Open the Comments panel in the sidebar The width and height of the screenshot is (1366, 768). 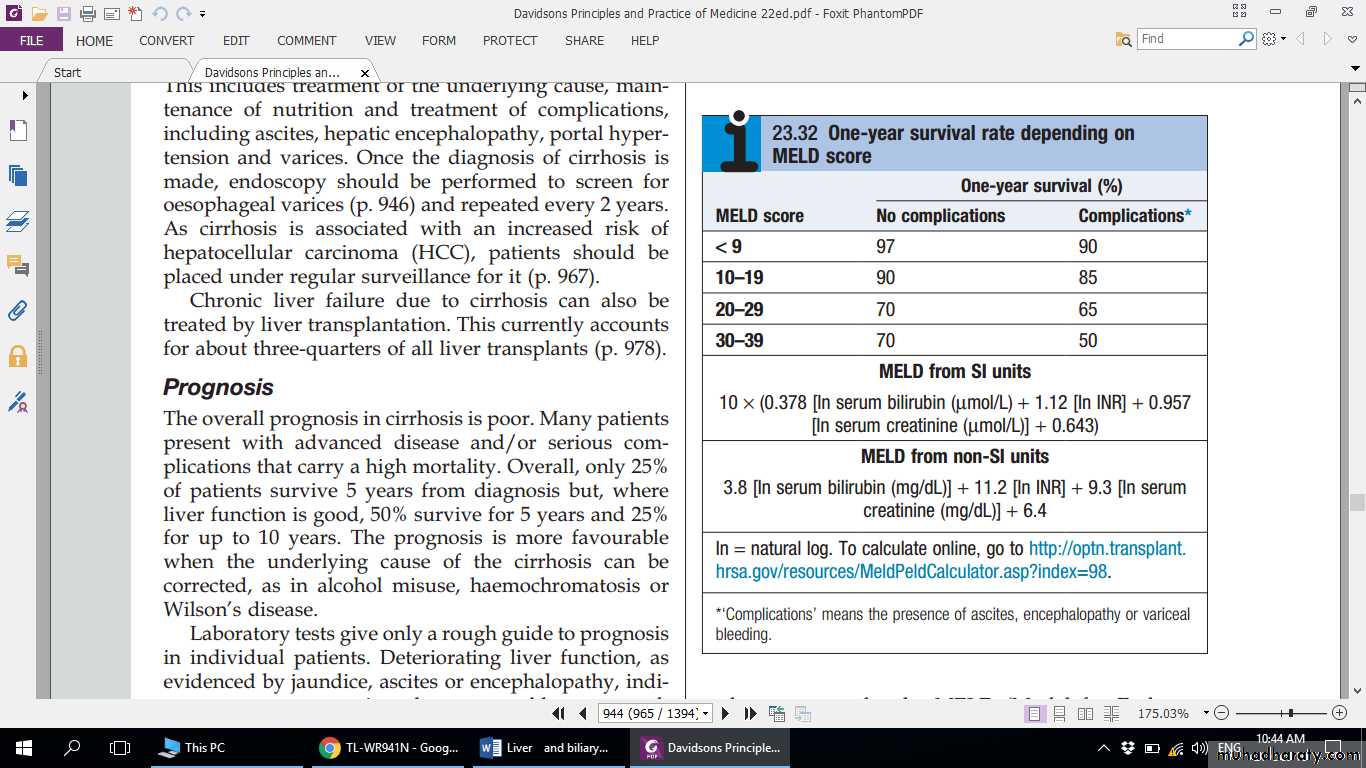click(x=17, y=265)
